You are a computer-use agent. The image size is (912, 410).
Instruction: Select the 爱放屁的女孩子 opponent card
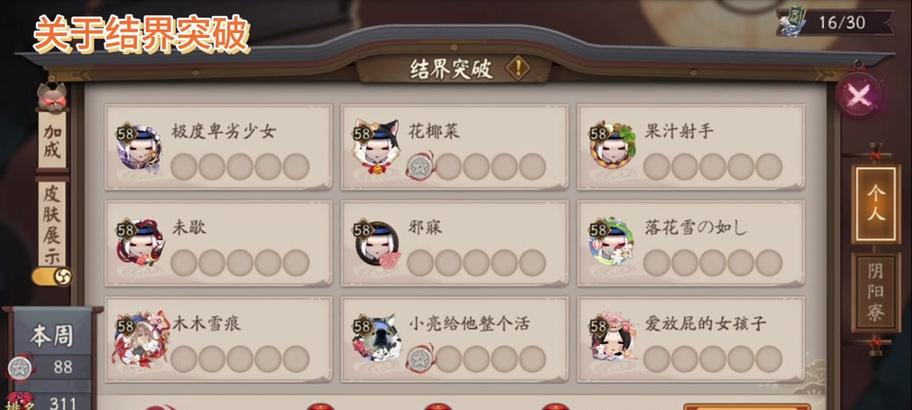[x=692, y=340]
